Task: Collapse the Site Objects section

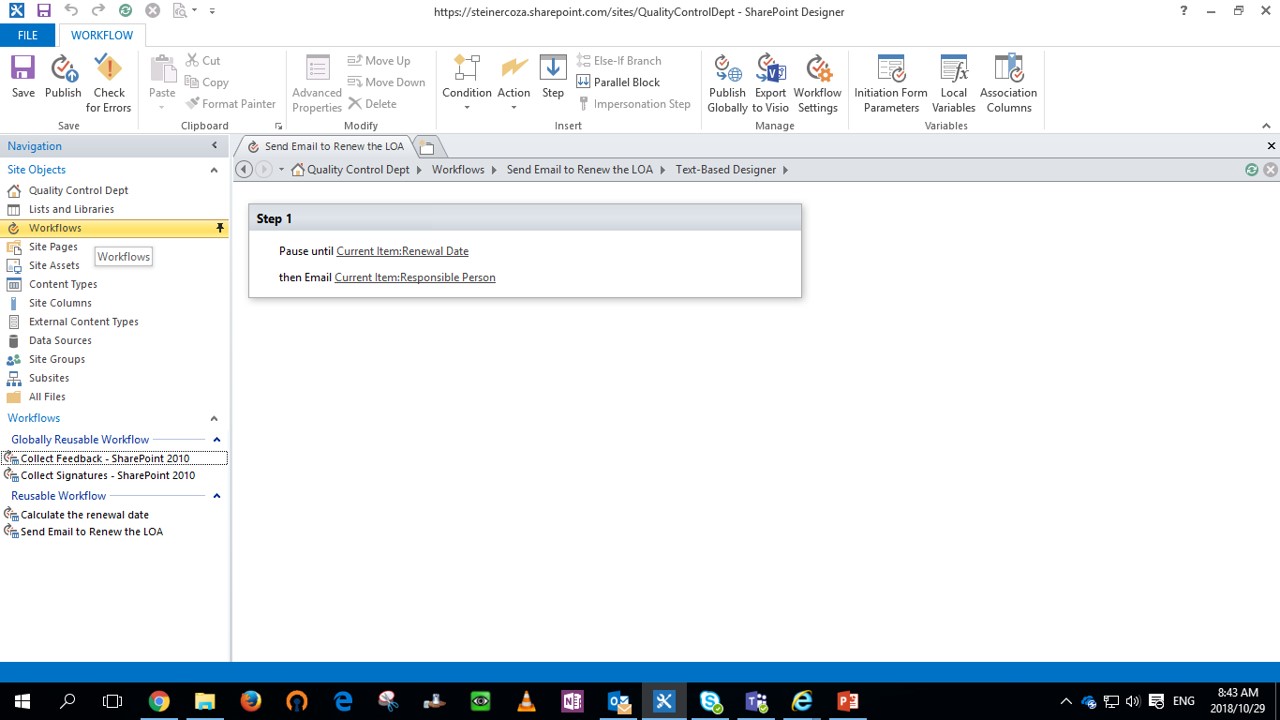Action: click(214, 170)
